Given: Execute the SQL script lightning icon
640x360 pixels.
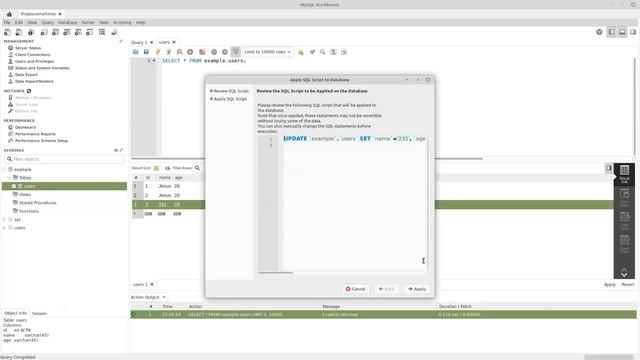Looking at the screenshot, I should pyautogui.click(x=158, y=52).
